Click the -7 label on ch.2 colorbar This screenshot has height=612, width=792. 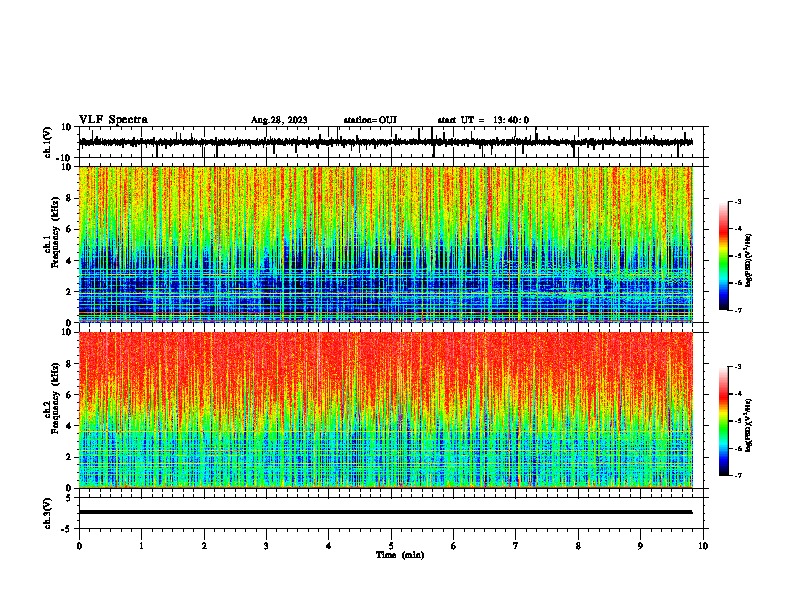[x=737, y=475]
